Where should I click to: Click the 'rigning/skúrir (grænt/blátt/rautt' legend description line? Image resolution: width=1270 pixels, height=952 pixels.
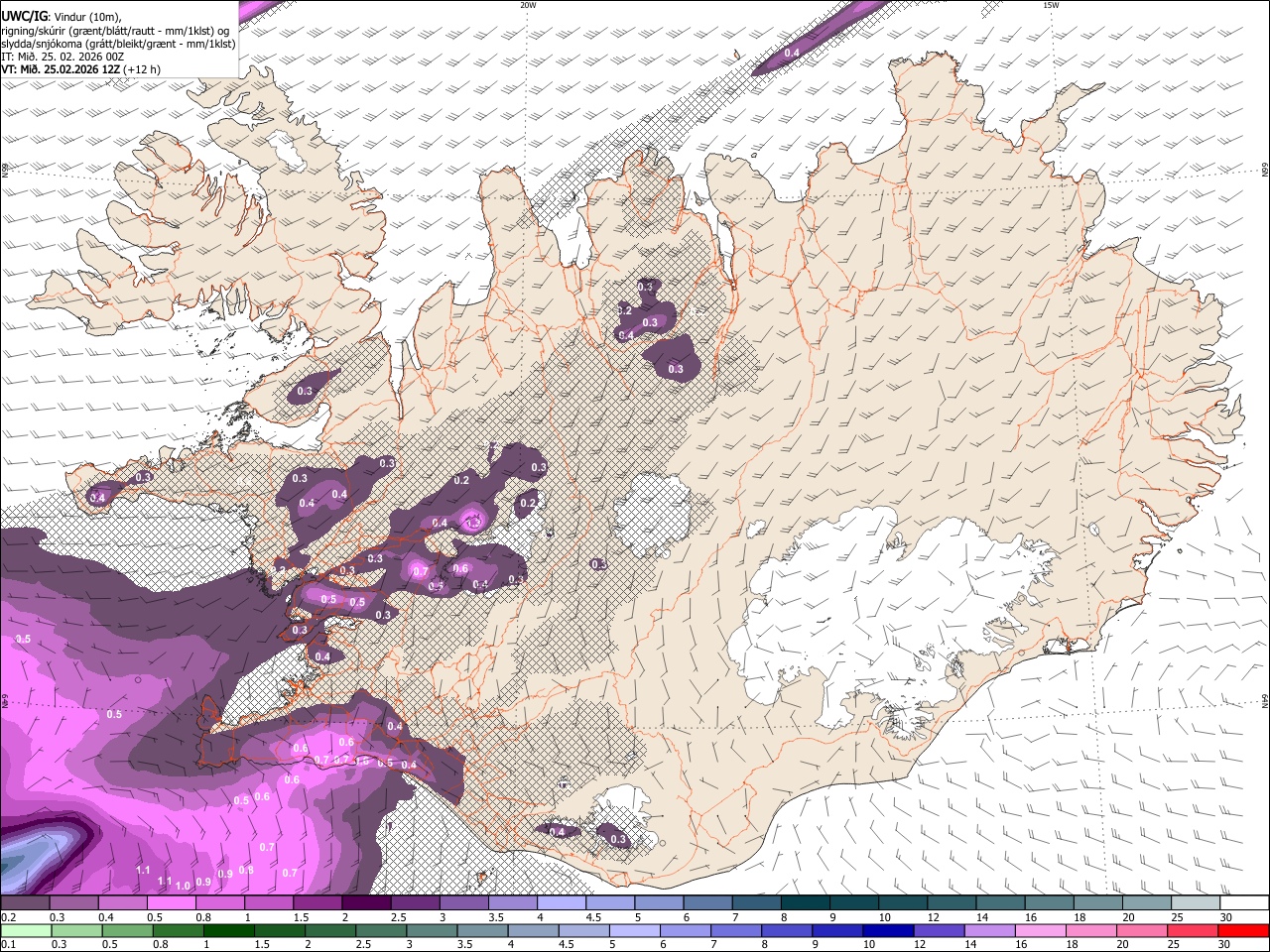point(115,30)
